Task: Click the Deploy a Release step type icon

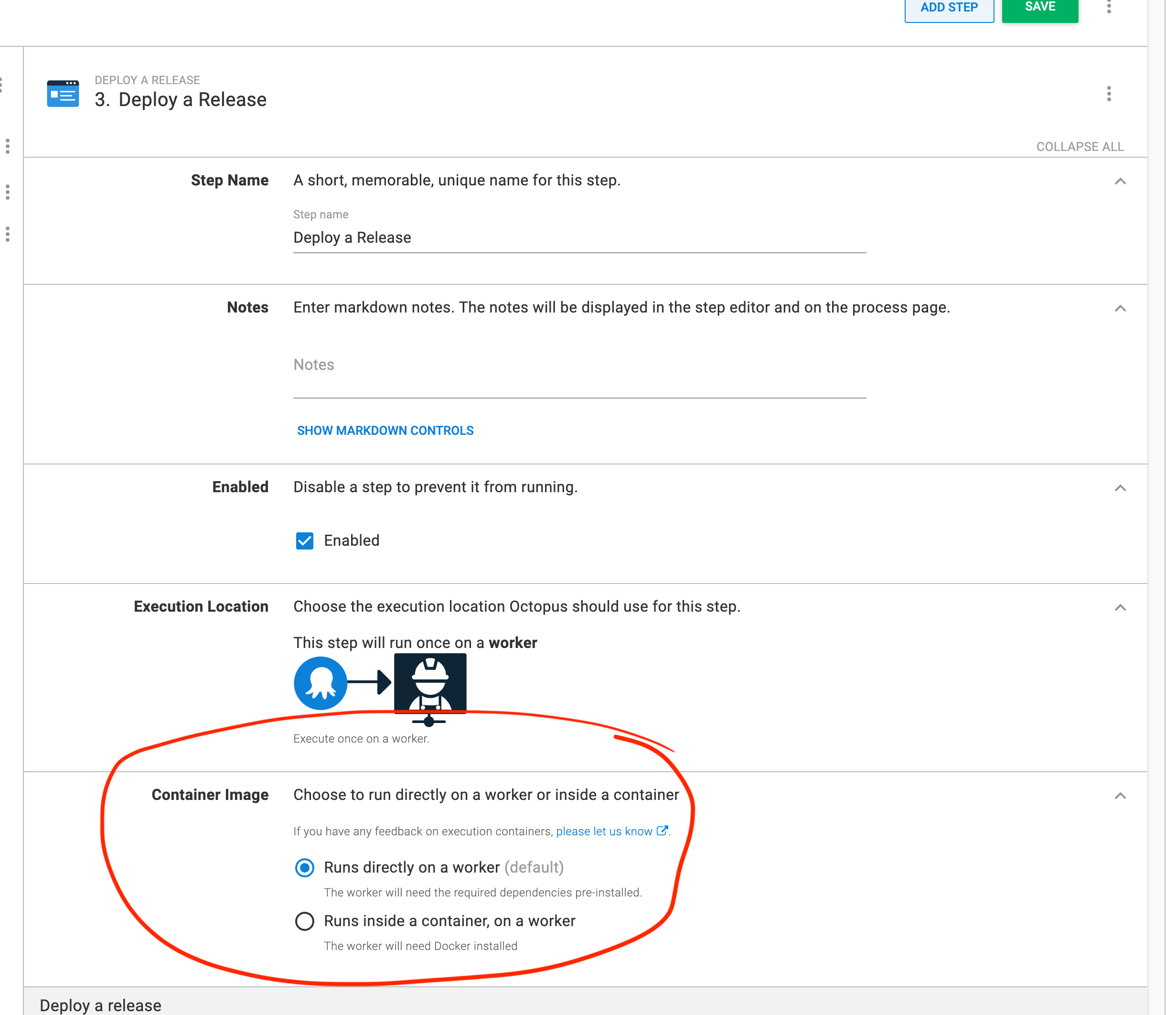Action: (x=63, y=94)
